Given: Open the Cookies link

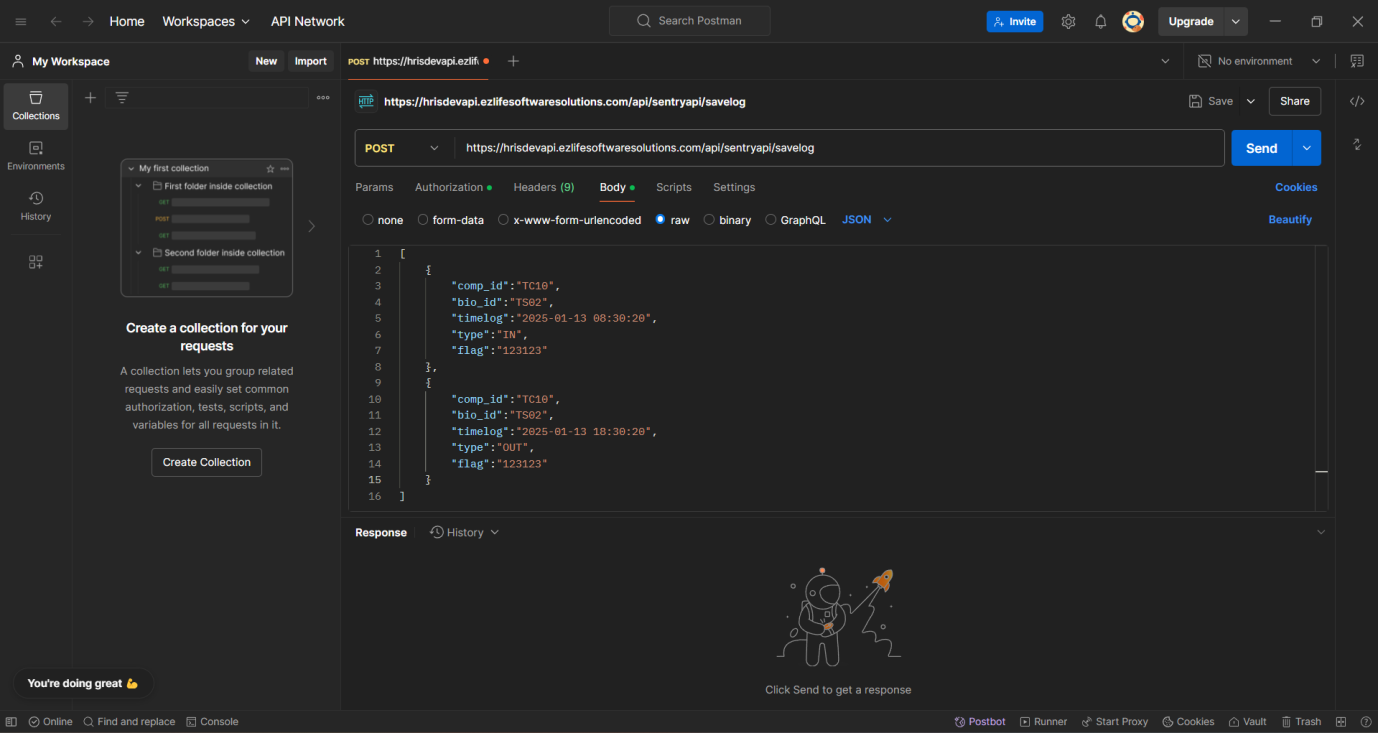Looking at the screenshot, I should [1296, 188].
